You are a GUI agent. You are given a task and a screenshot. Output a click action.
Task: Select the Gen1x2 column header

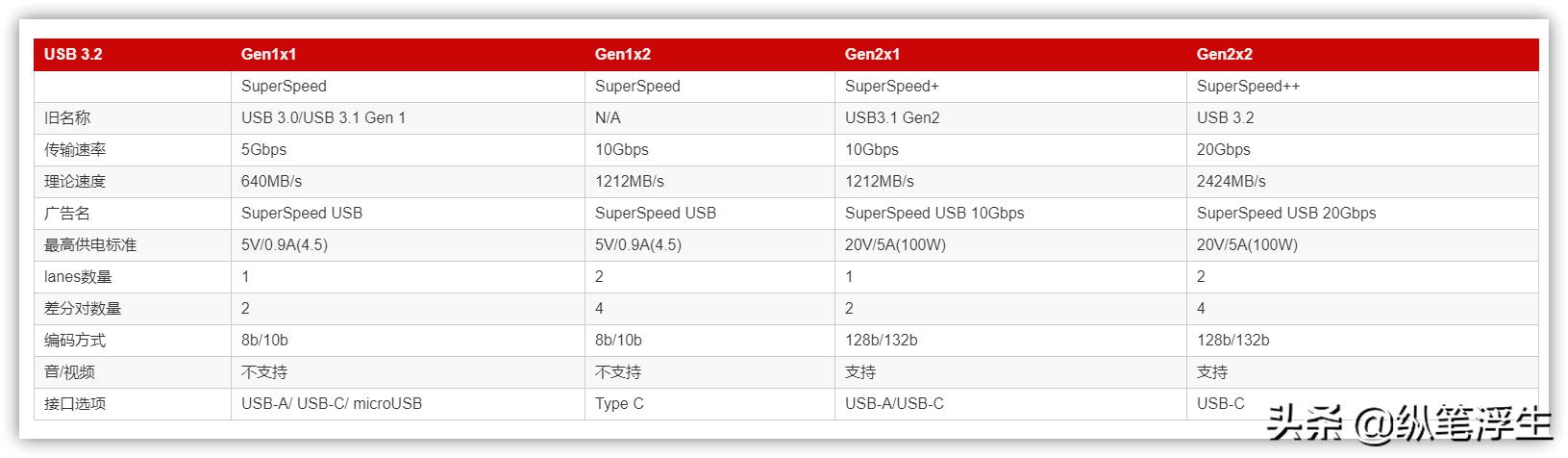tap(622, 54)
